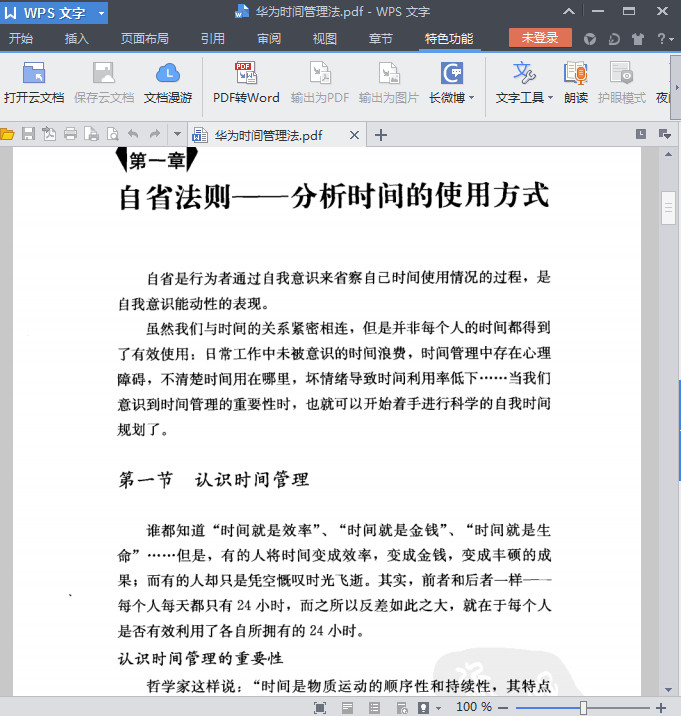Expand quick access toolbar dropdown arrow
The image size is (681, 716).
(177, 134)
